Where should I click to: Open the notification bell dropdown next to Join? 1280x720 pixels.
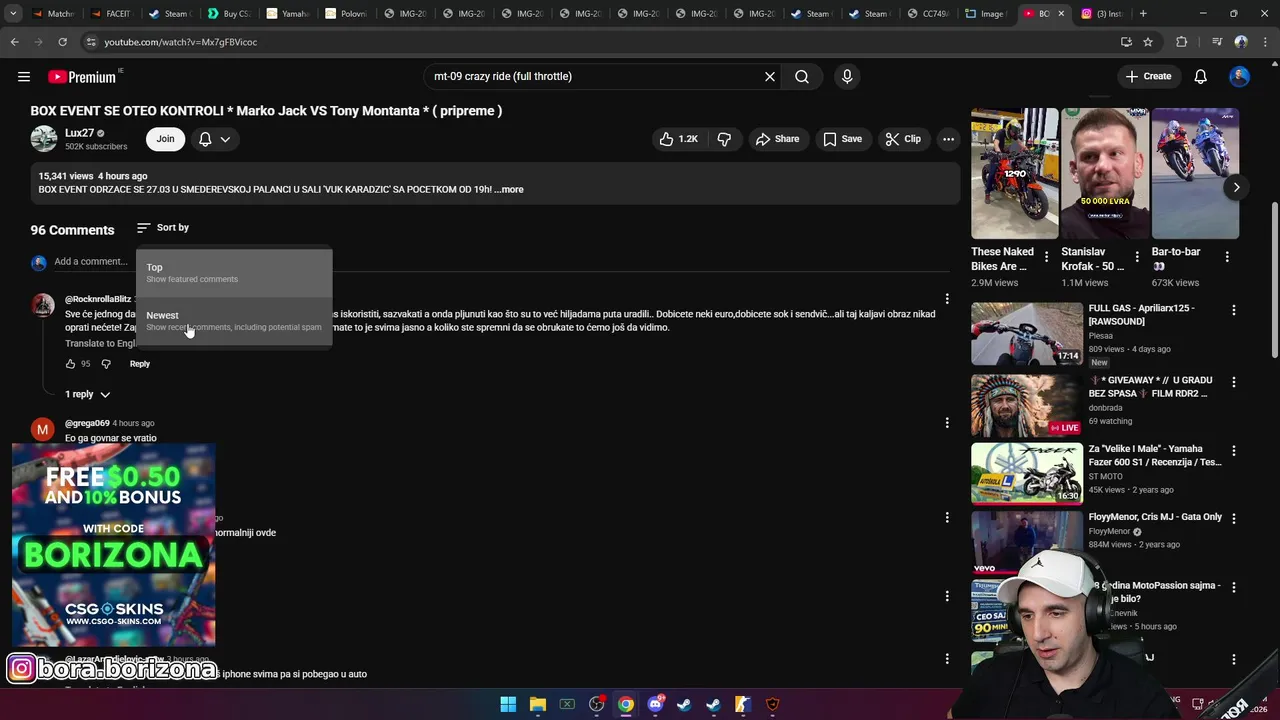point(215,139)
